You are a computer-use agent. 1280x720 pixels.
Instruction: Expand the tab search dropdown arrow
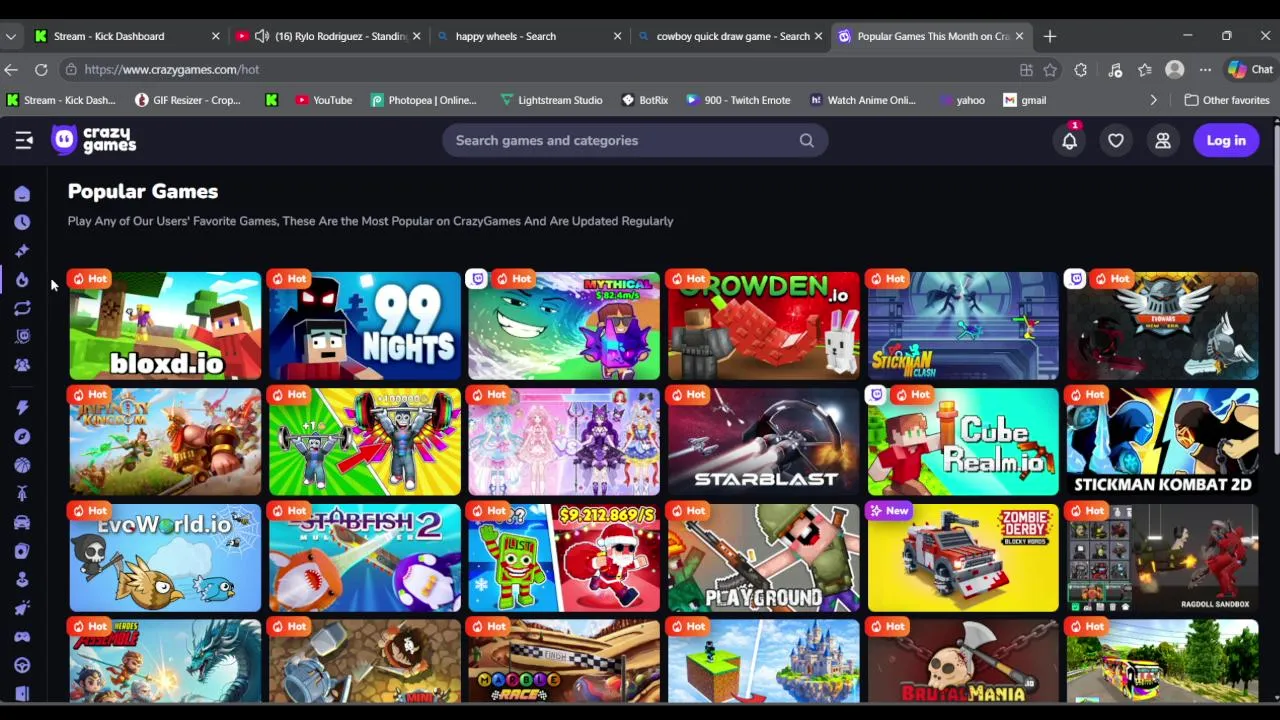click(10, 36)
